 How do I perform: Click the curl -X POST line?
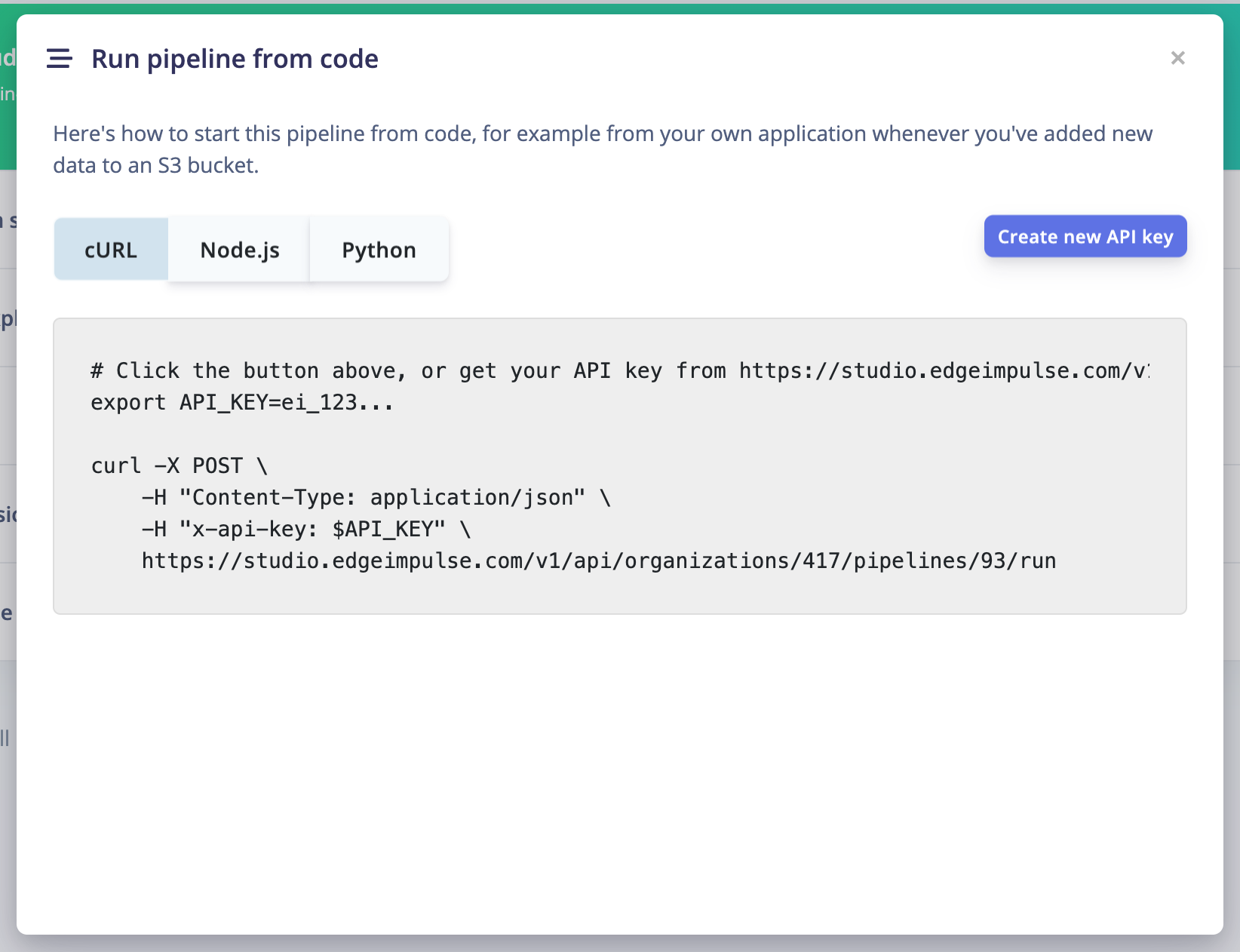(179, 465)
